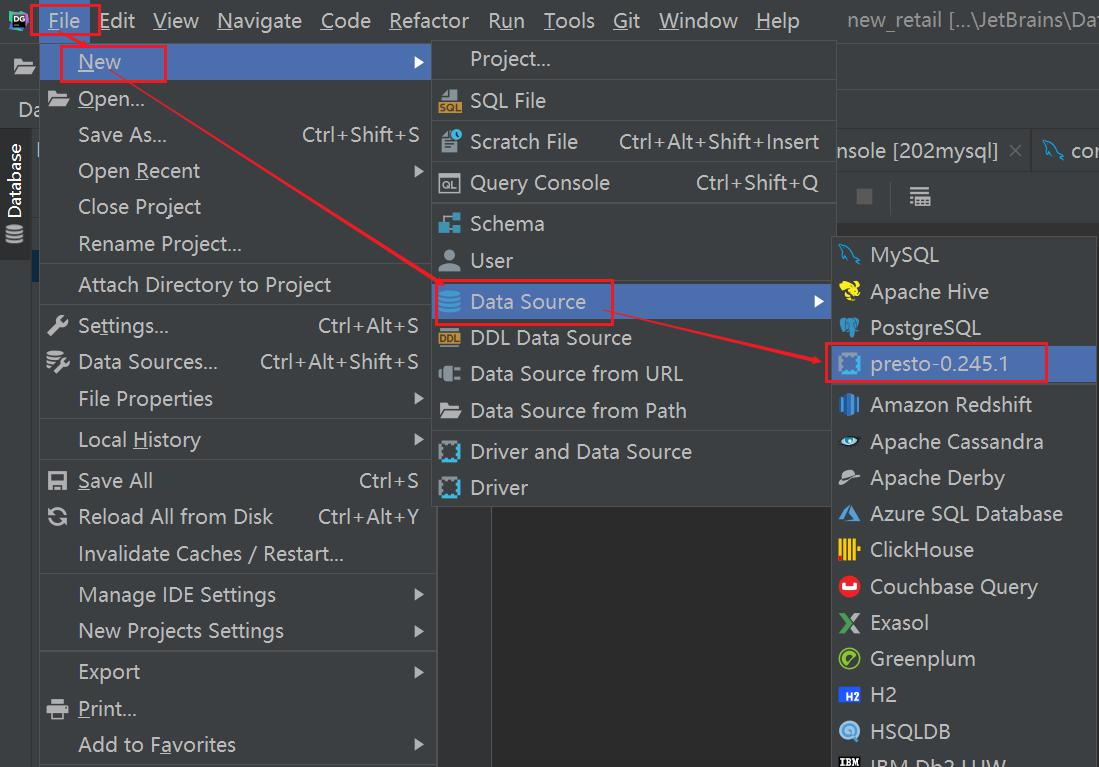Select the Apache Hive data source icon
This screenshot has height=767, width=1099.
(x=849, y=291)
